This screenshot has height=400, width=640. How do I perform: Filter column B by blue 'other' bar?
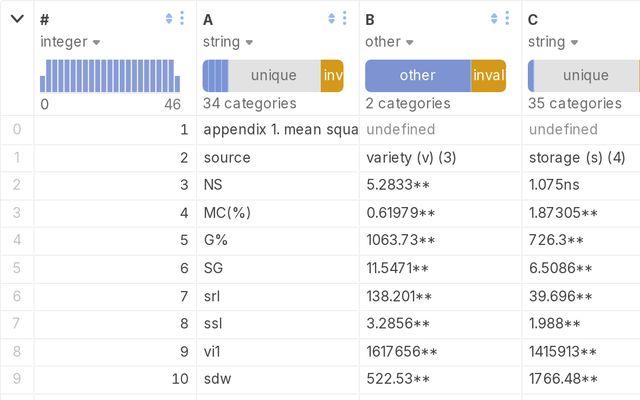click(x=417, y=76)
